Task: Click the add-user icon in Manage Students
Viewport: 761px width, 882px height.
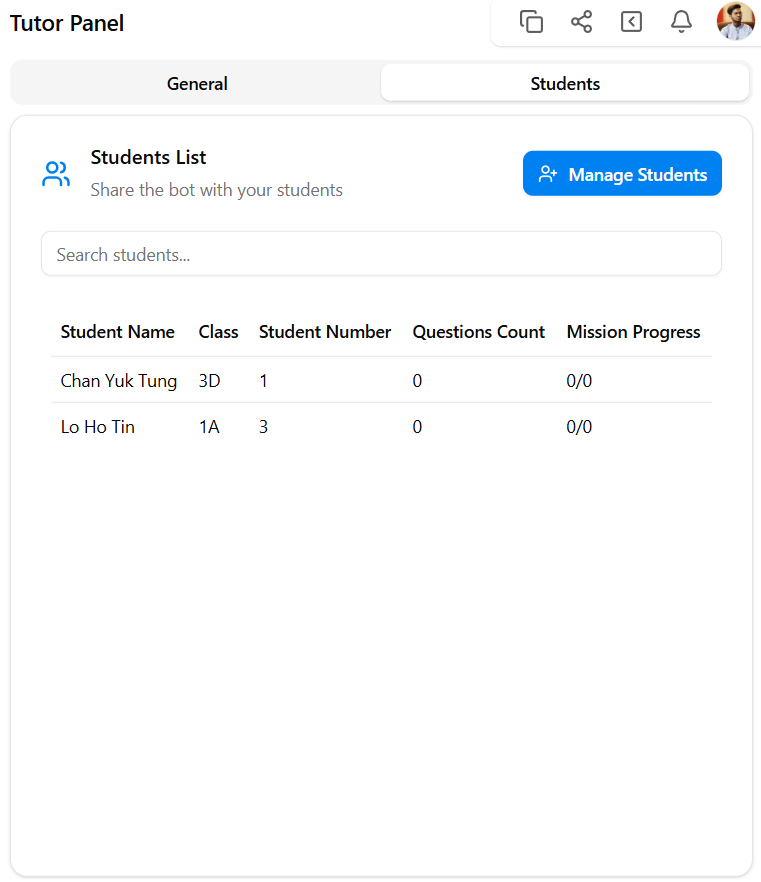Action: click(x=547, y=174)
